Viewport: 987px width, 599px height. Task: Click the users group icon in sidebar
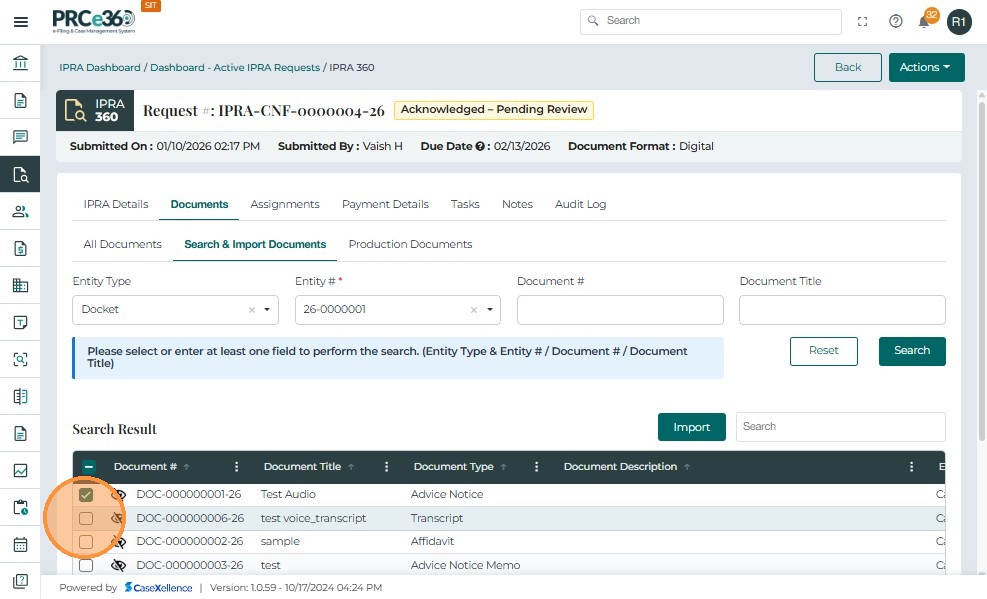(20, 212)
